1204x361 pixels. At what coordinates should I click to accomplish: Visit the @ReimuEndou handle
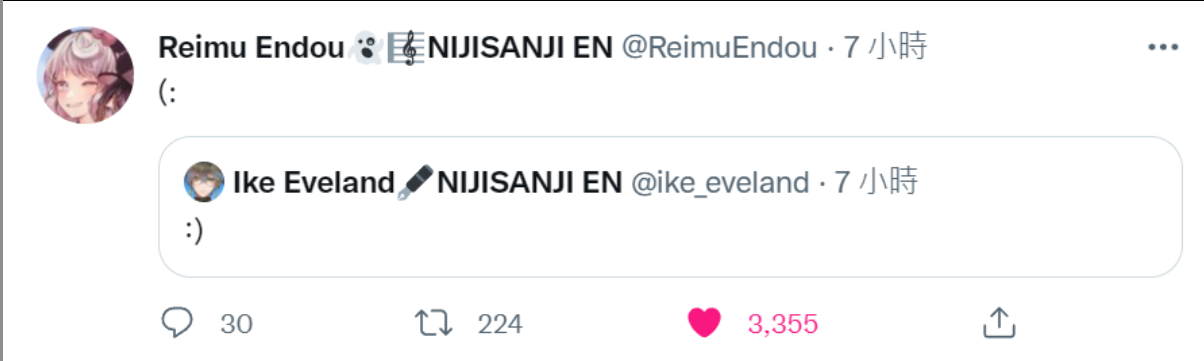719,47
